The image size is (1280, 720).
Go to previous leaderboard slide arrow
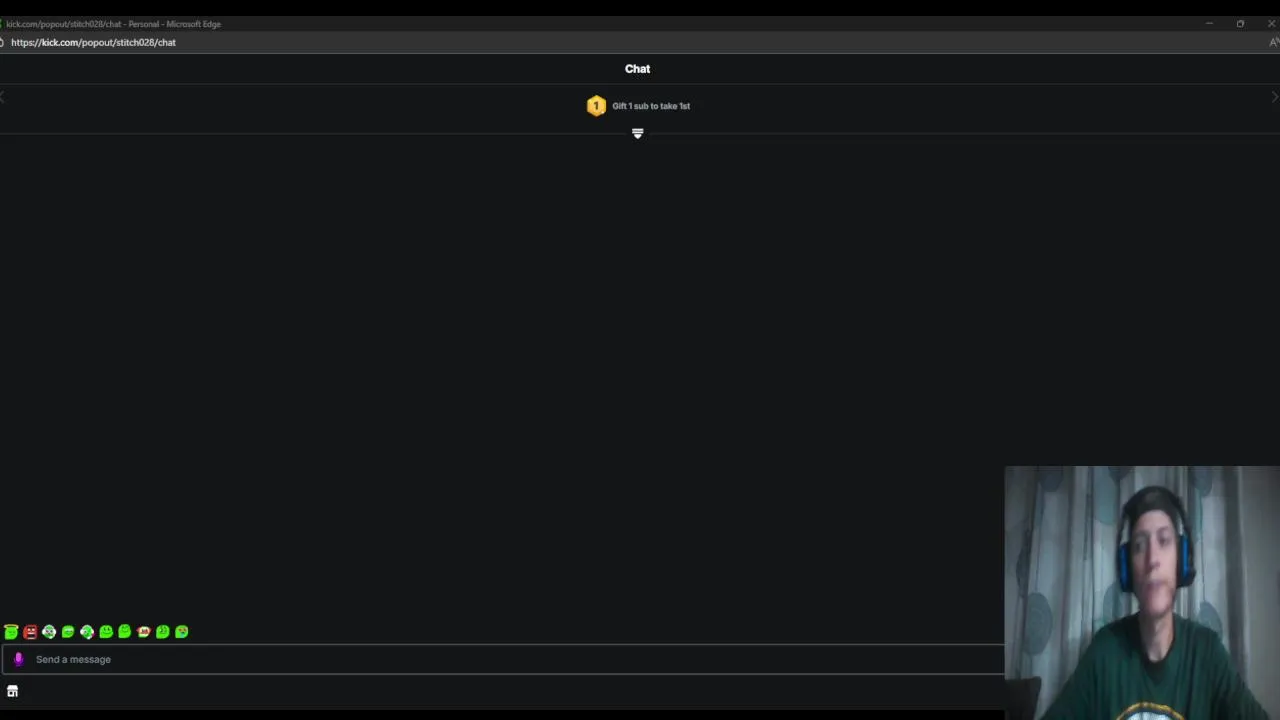(x=4, y=97)
